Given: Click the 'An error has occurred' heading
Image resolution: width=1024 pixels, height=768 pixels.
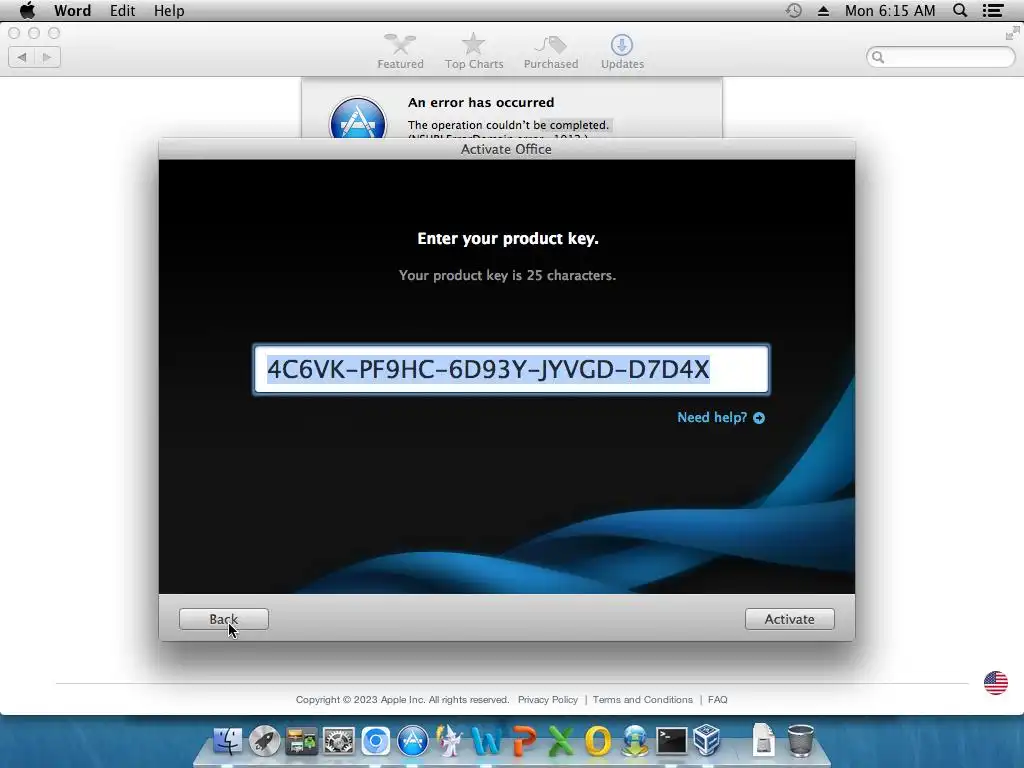Looking at the screenshot, I should [481, 103].
